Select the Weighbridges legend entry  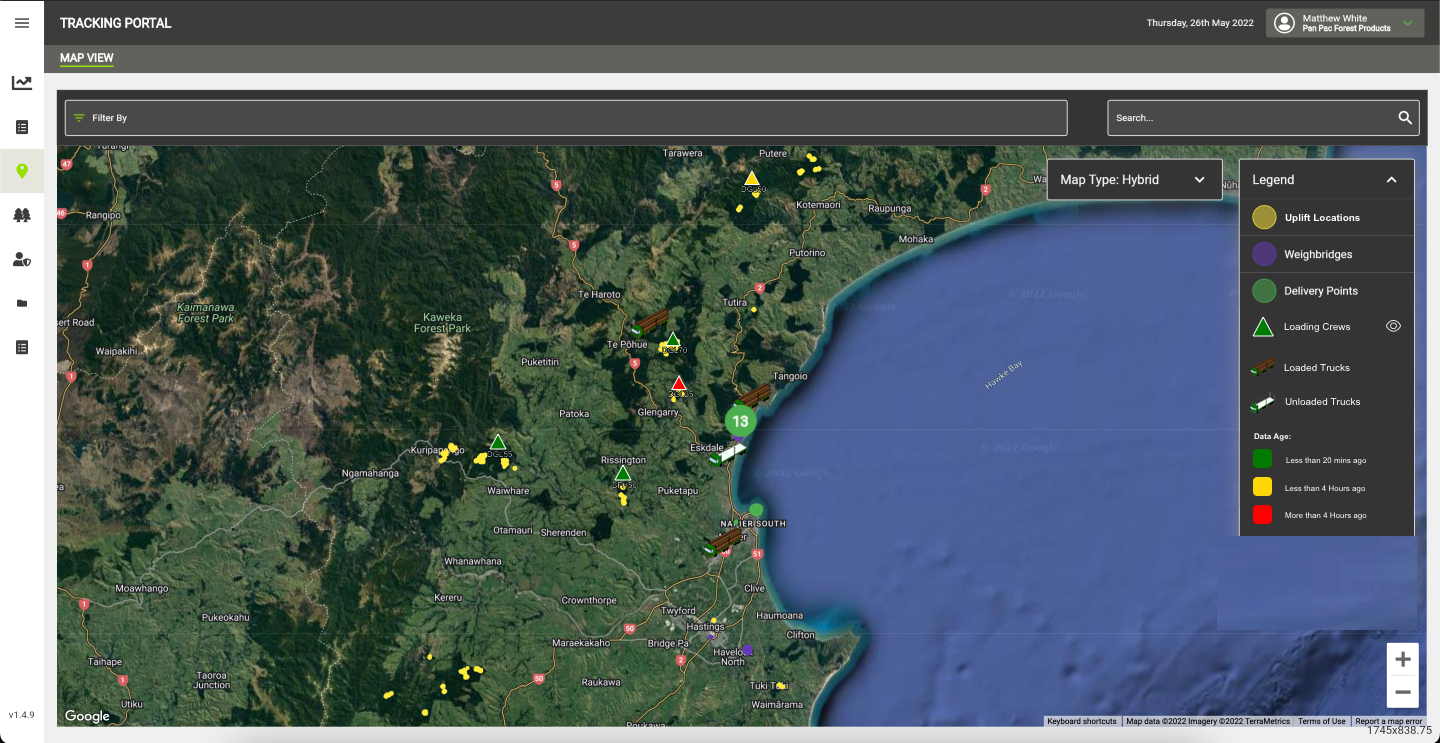point(1313,254)
